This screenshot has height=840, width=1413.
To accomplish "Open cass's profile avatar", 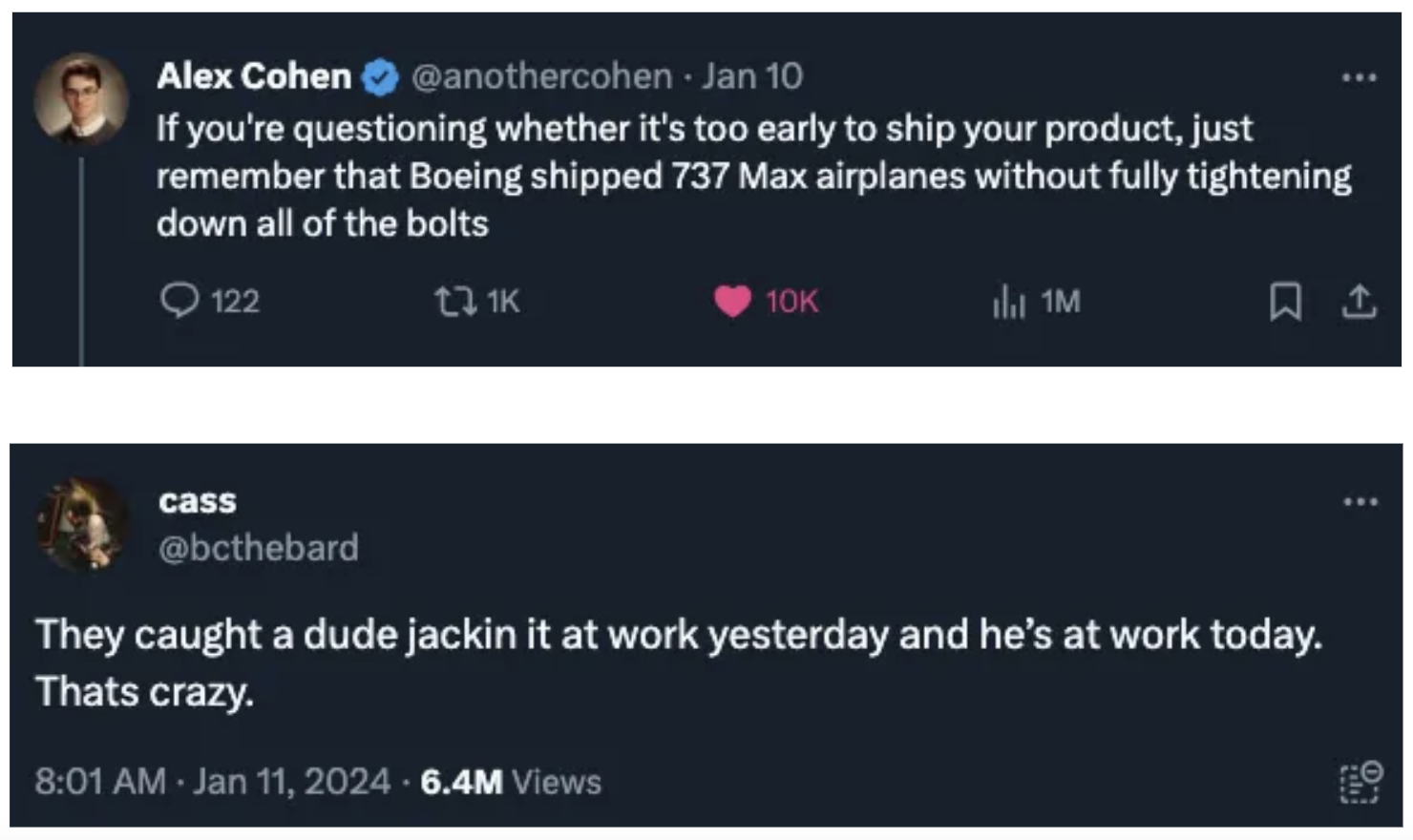I will [82, 524].
